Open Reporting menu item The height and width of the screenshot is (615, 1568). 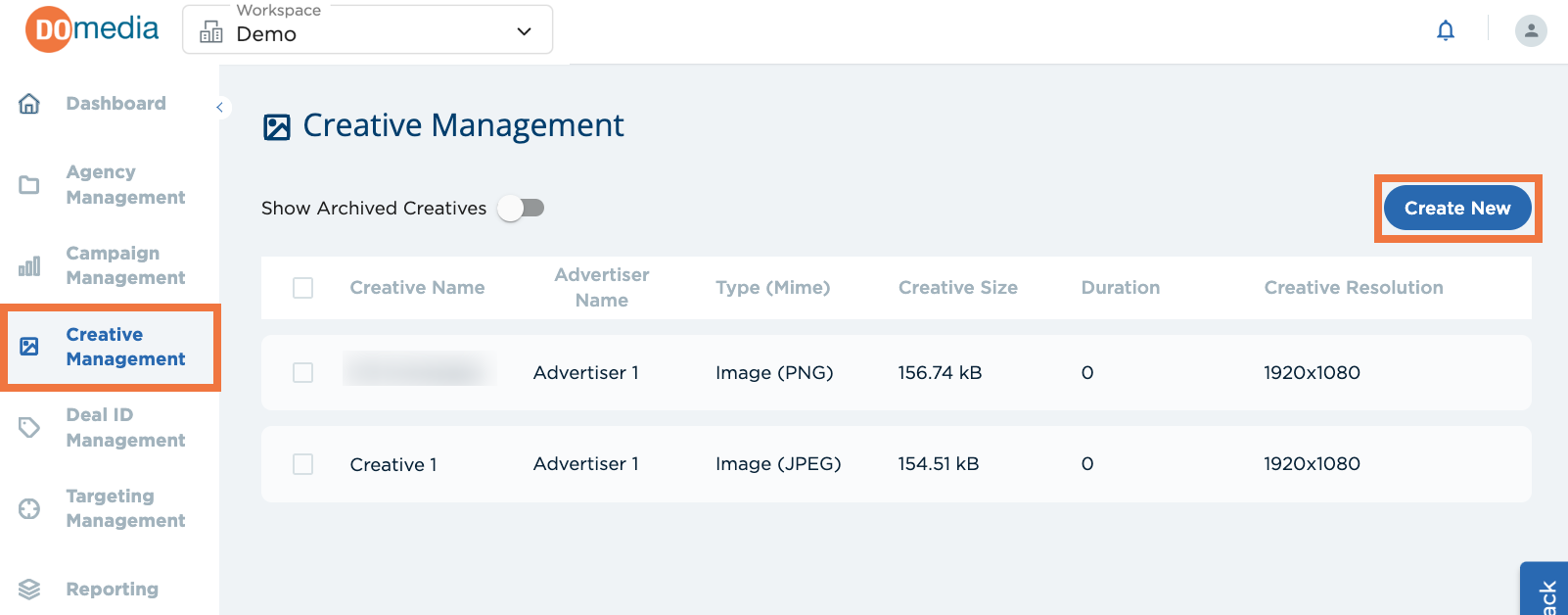pyautogui.click(x=112, y=590)
